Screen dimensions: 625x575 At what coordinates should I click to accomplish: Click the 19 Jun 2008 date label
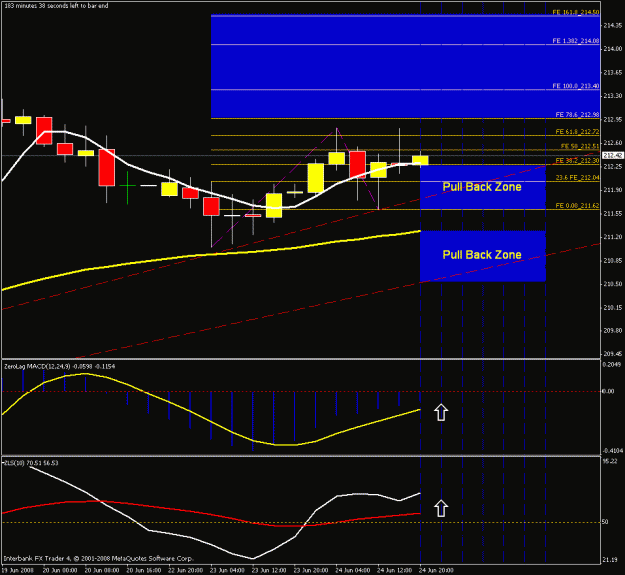click(x=18, y=571)
